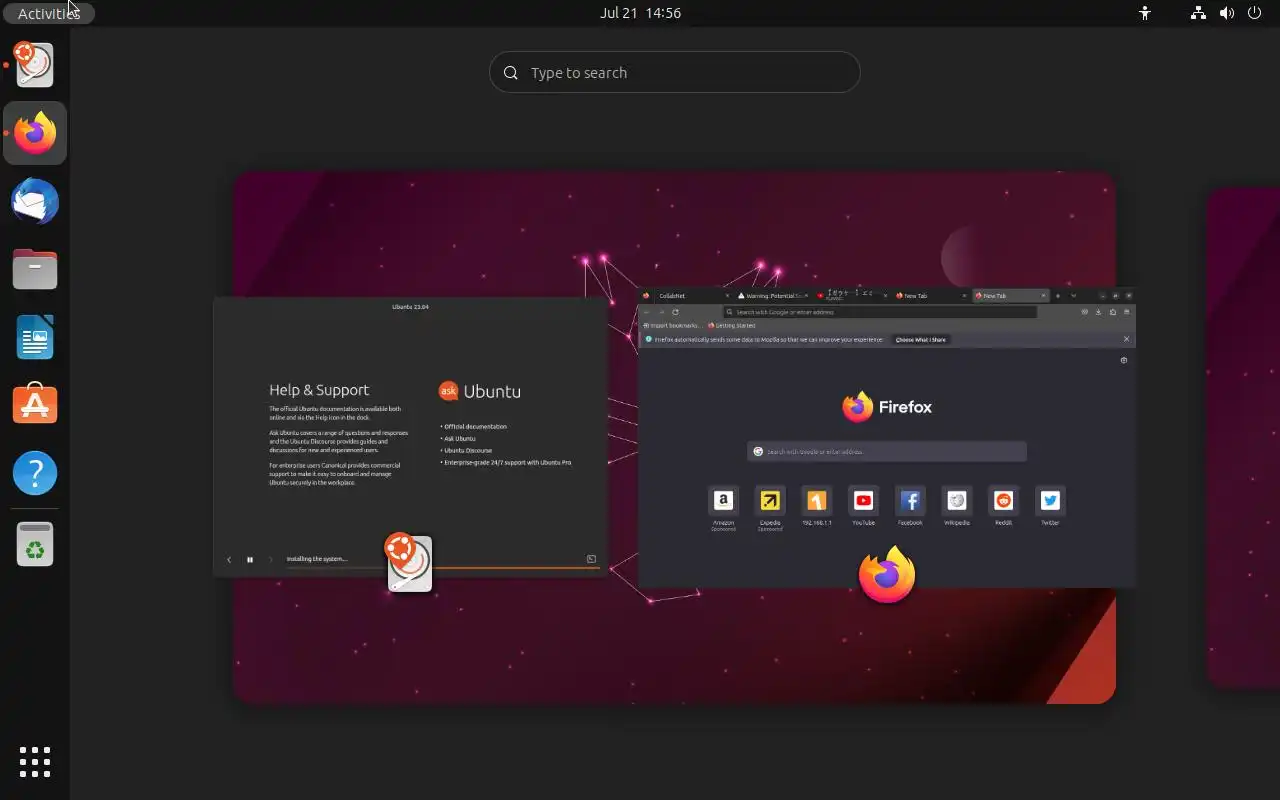Click the Help & Support heading in installer
This screenshot has width=1280, height=800.
tap(319, 390)
